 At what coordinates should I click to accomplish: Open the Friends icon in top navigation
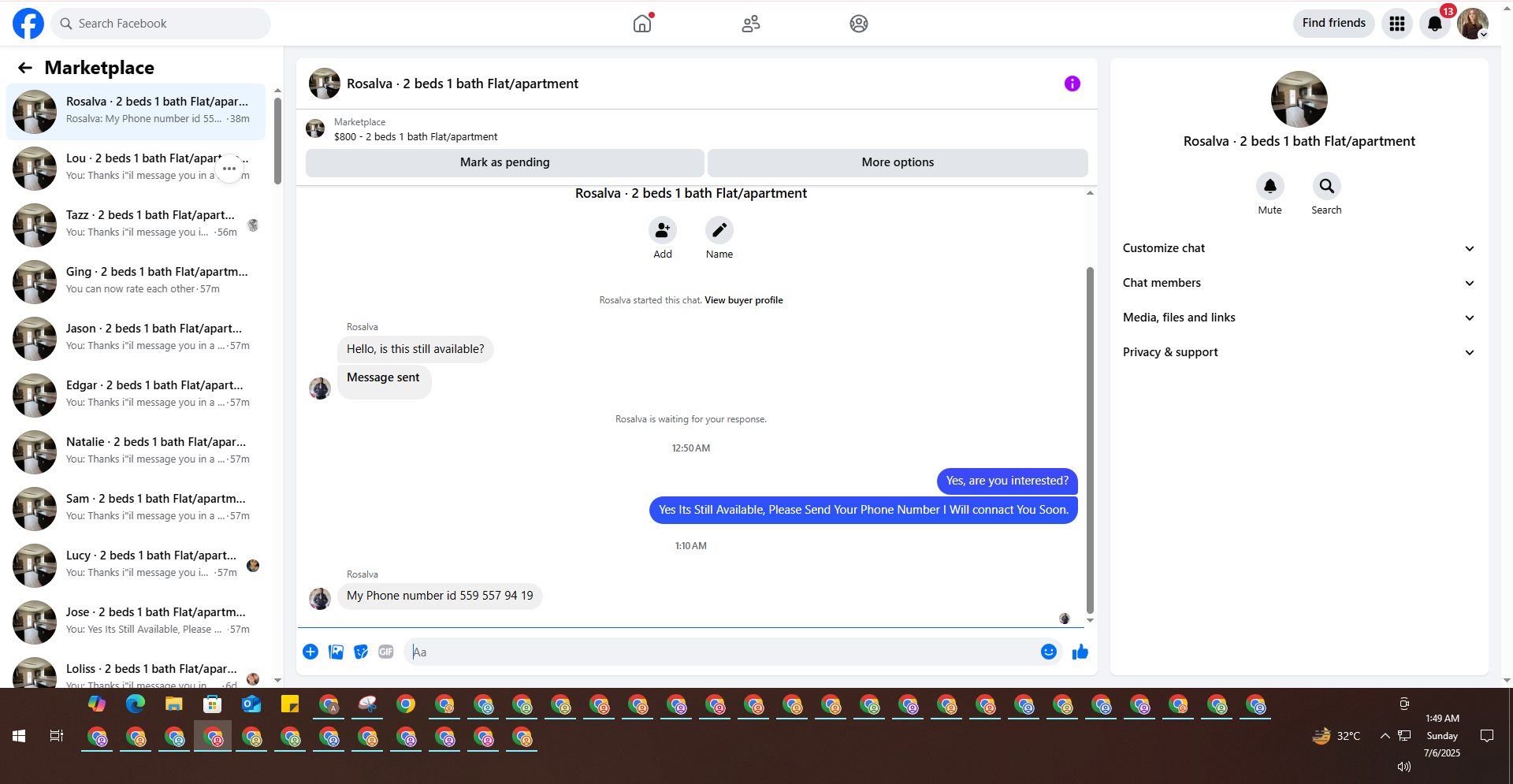[x=751, y=24]
